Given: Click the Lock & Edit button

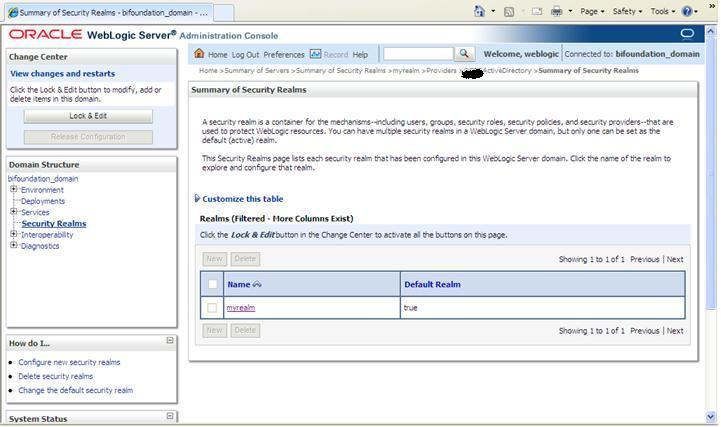Looking at the screenshot, I should (88, 116).
